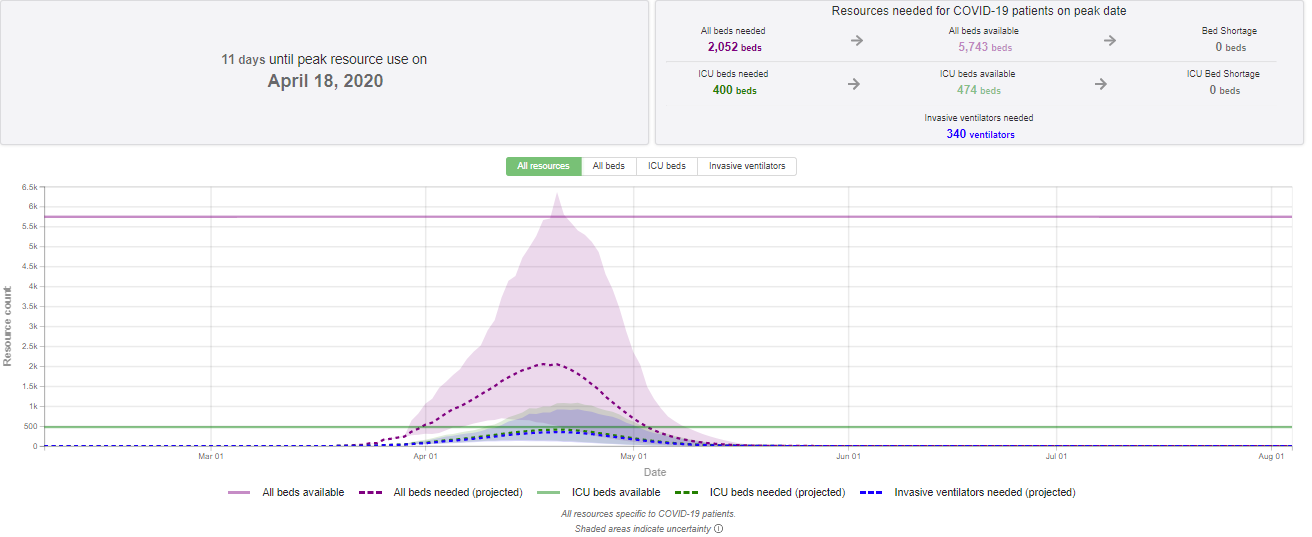
Task: Click the April 18, 2020 peak date
Action: click(325, 81)
